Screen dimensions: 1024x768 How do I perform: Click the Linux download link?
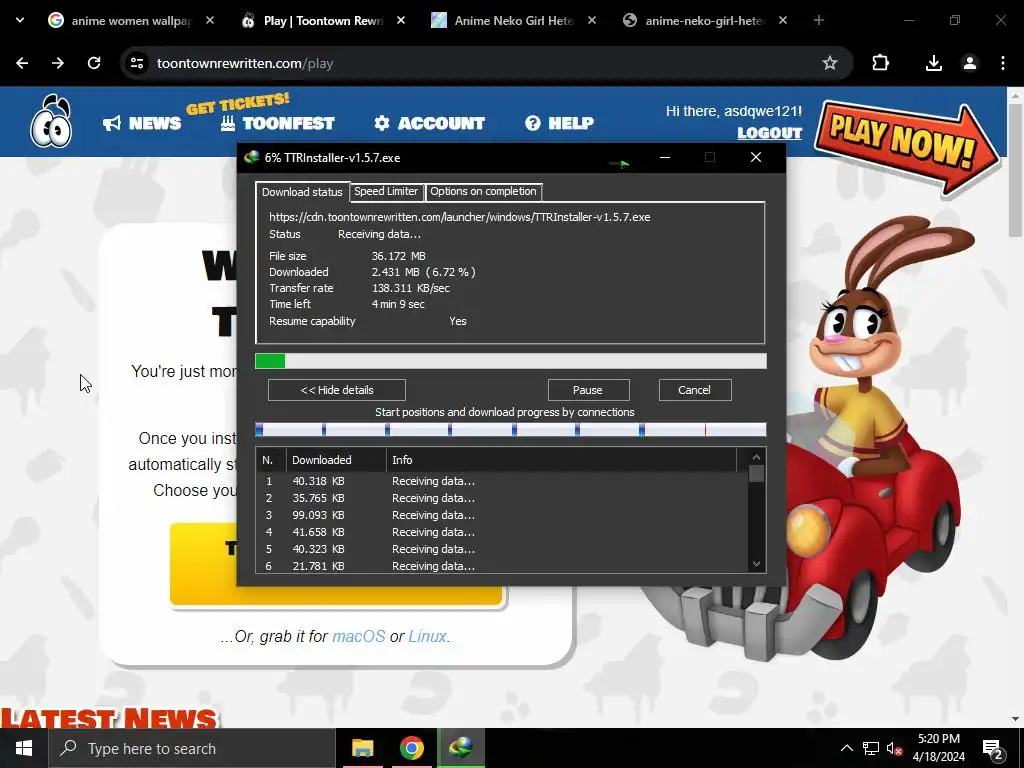click(428, 636)
